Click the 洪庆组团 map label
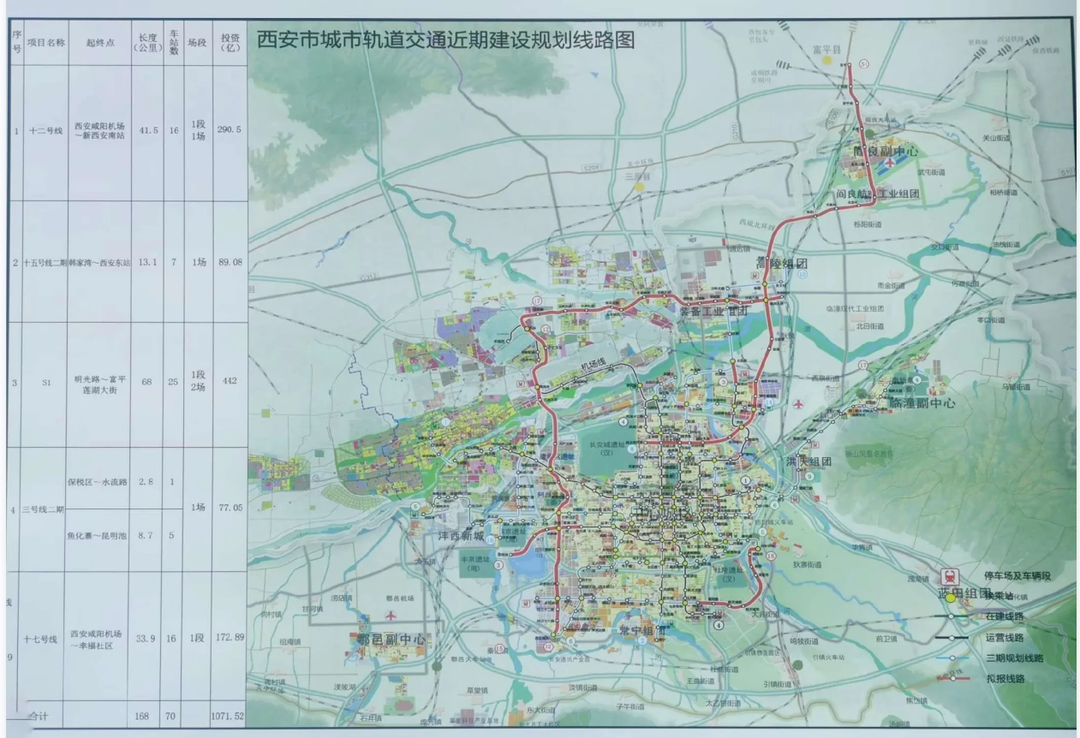 [x=809, y=462]
